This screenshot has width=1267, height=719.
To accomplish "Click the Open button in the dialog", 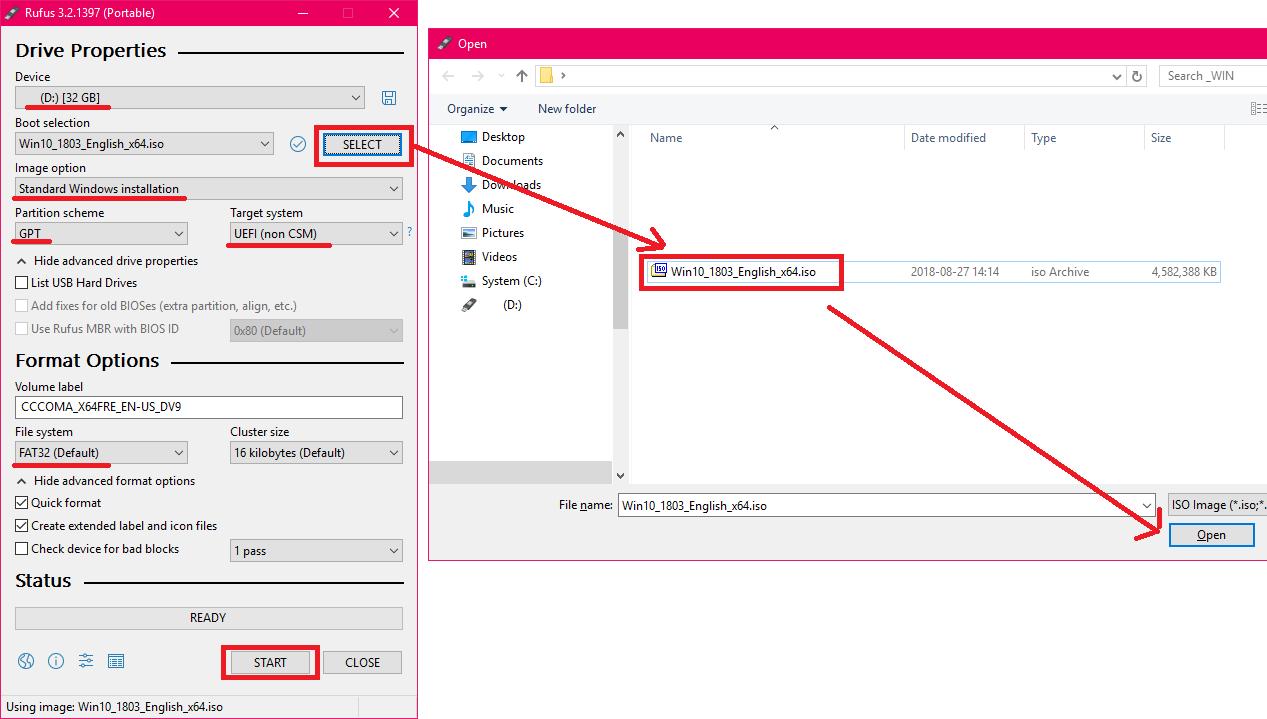I will tap(1211, 535).
